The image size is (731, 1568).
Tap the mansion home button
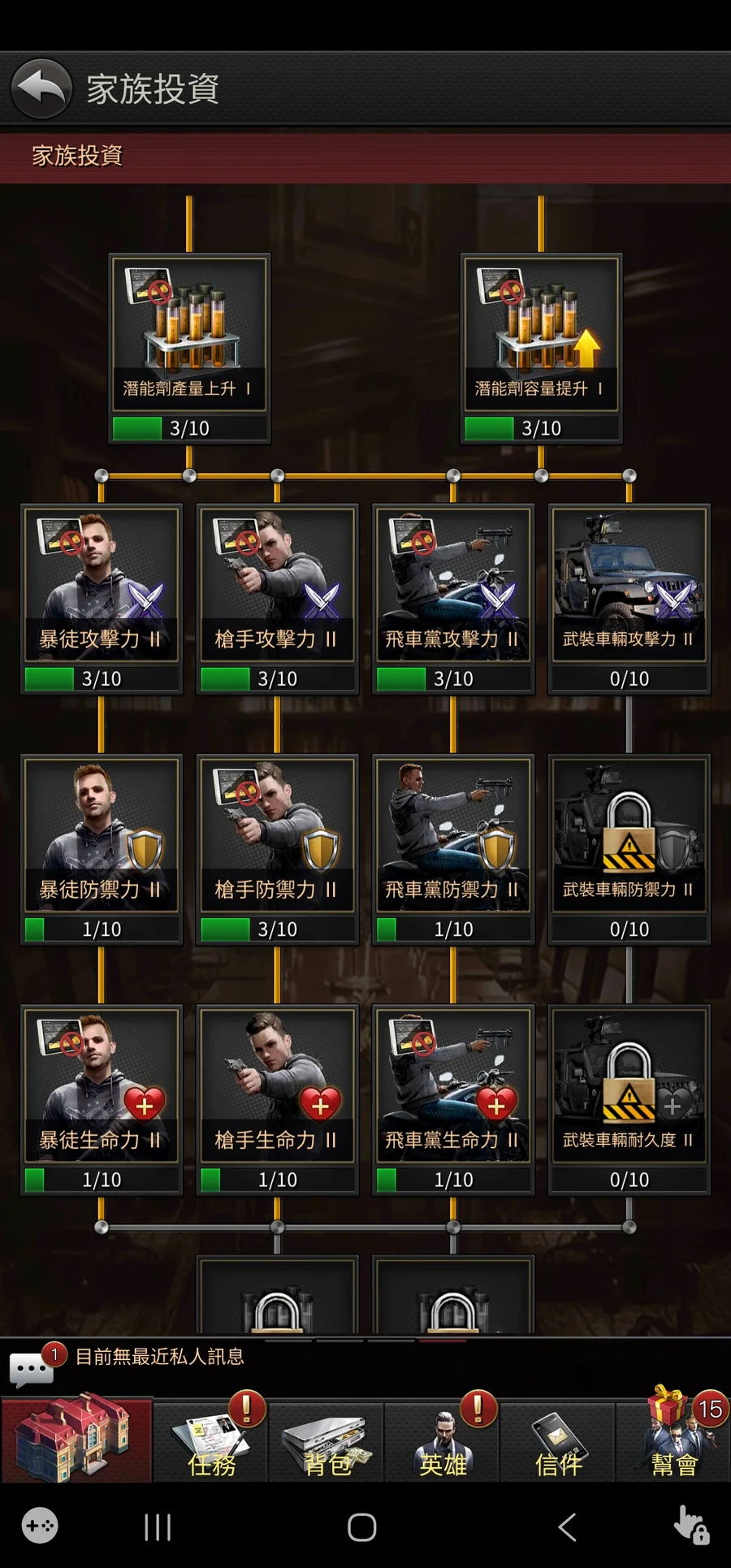(76, 1440)
